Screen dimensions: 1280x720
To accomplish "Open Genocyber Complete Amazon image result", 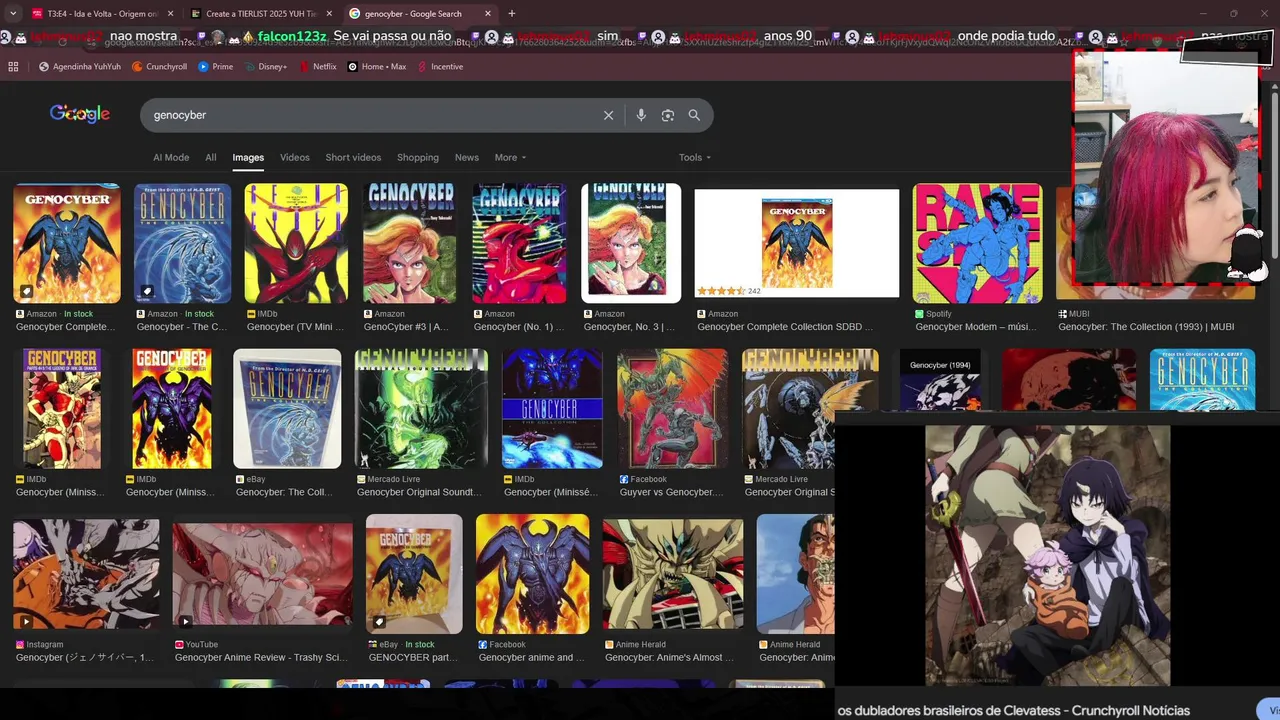I will (67, 243).
